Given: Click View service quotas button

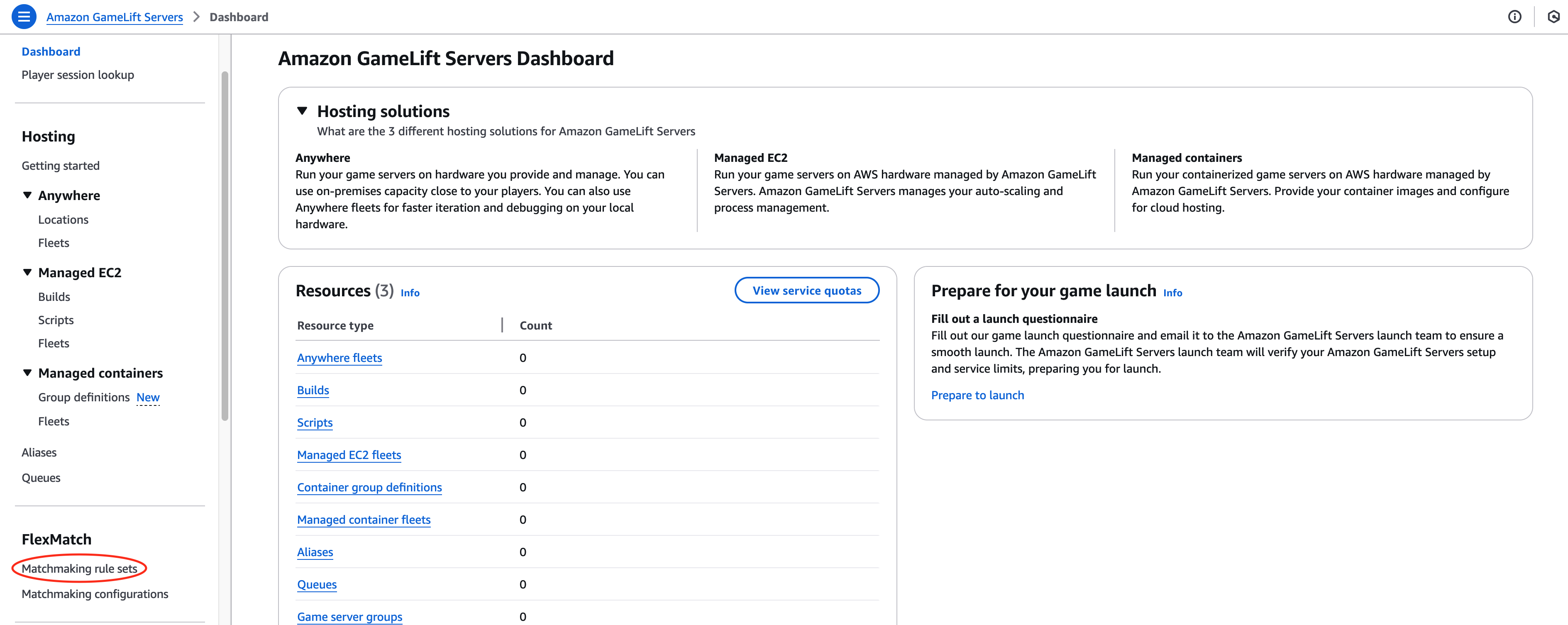Looking at the screenshot, I should [806, 290].
